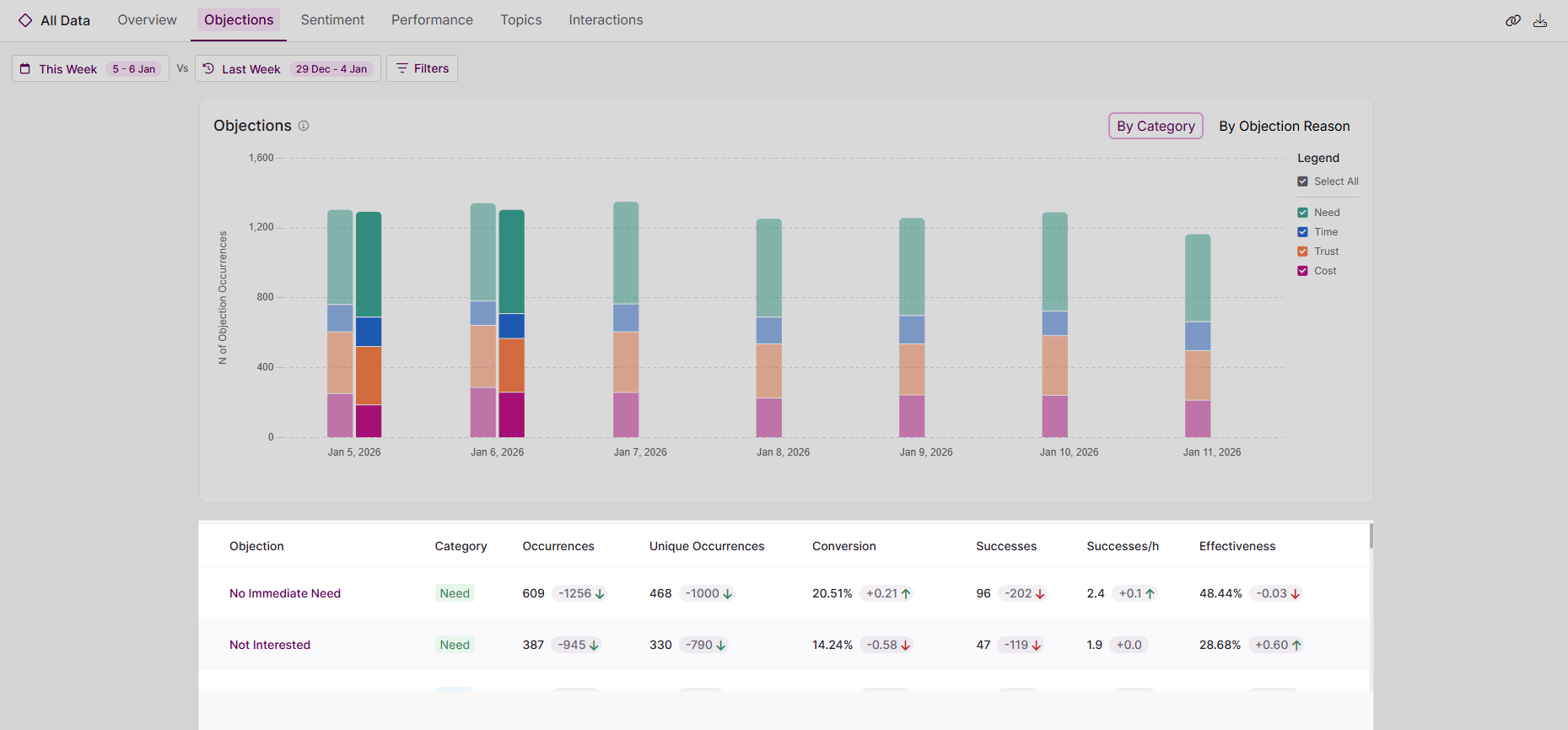Click the download export icon
This screenshot has height=730, width=1568.
pyautogui.click(x=1540, y=20)
